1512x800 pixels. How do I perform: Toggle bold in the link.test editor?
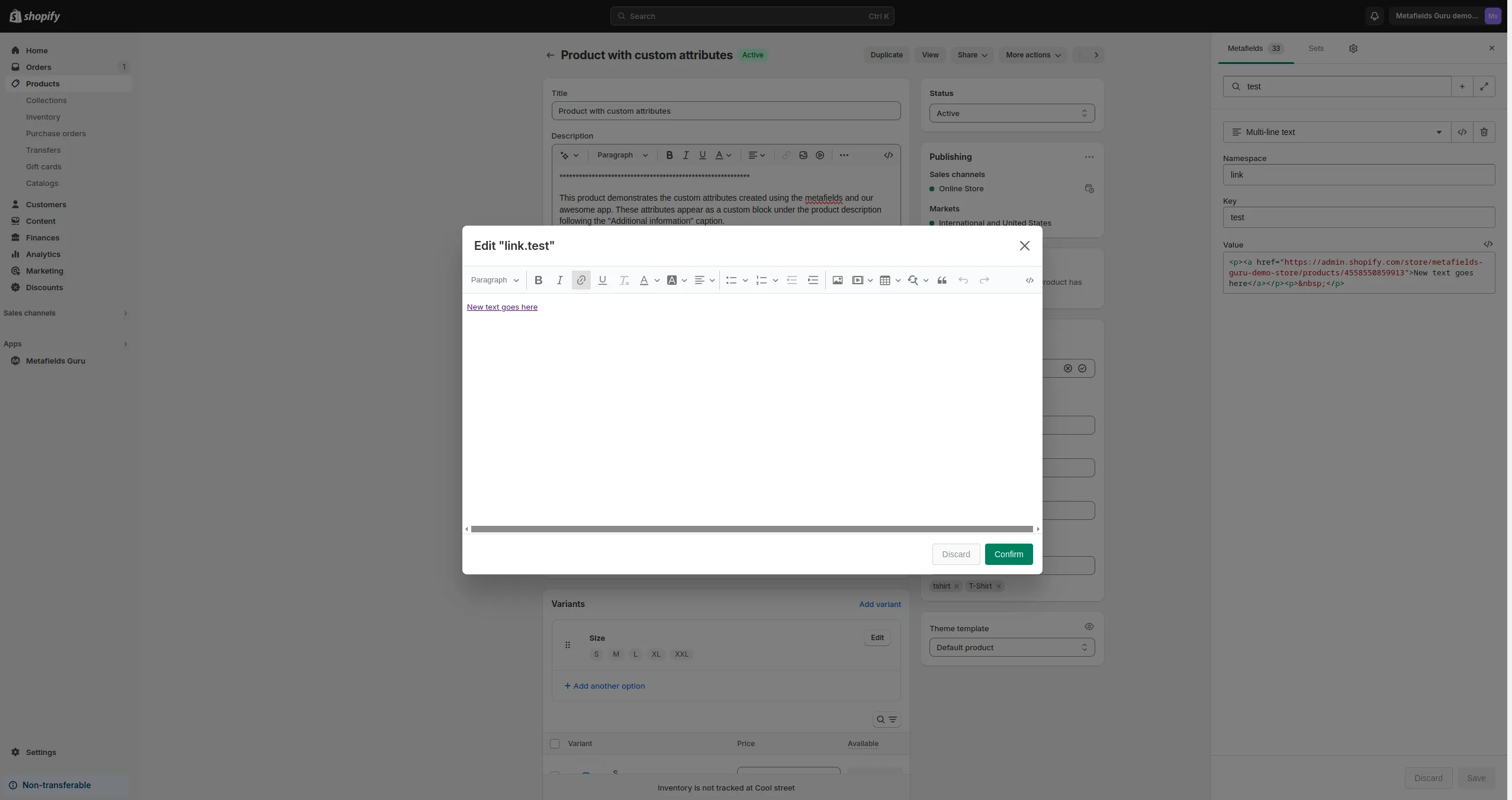pyautogui.click(x=538, y=280)
